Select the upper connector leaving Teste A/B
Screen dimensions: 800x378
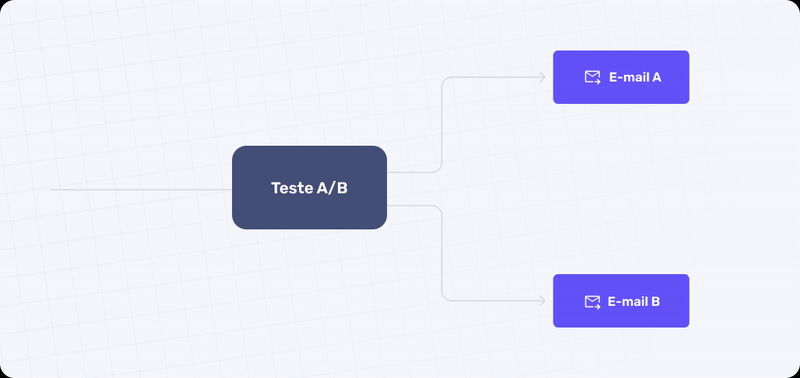click(441, 124)
